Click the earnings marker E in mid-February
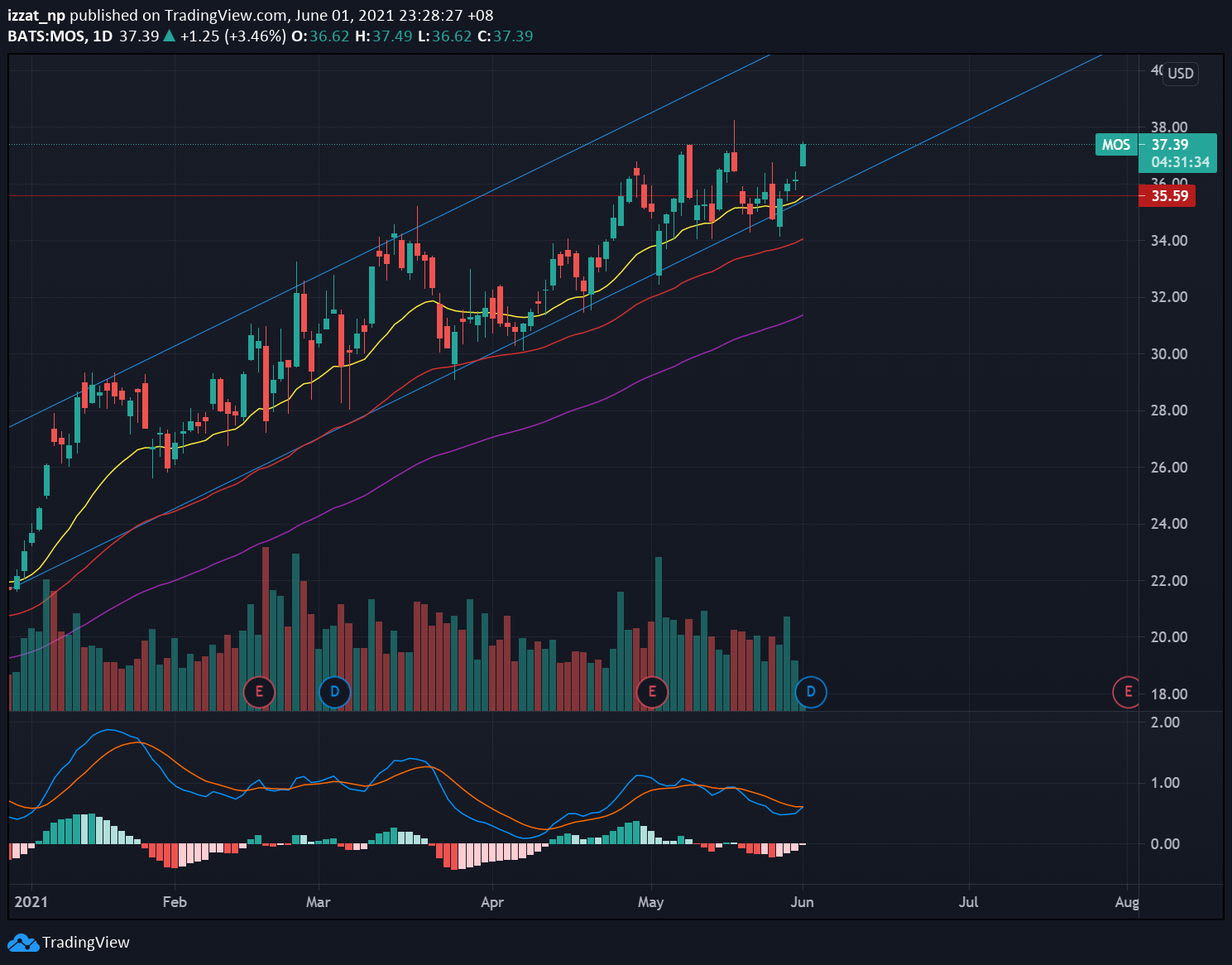This screenshot has height=965, width=1232. click(259, 692)
